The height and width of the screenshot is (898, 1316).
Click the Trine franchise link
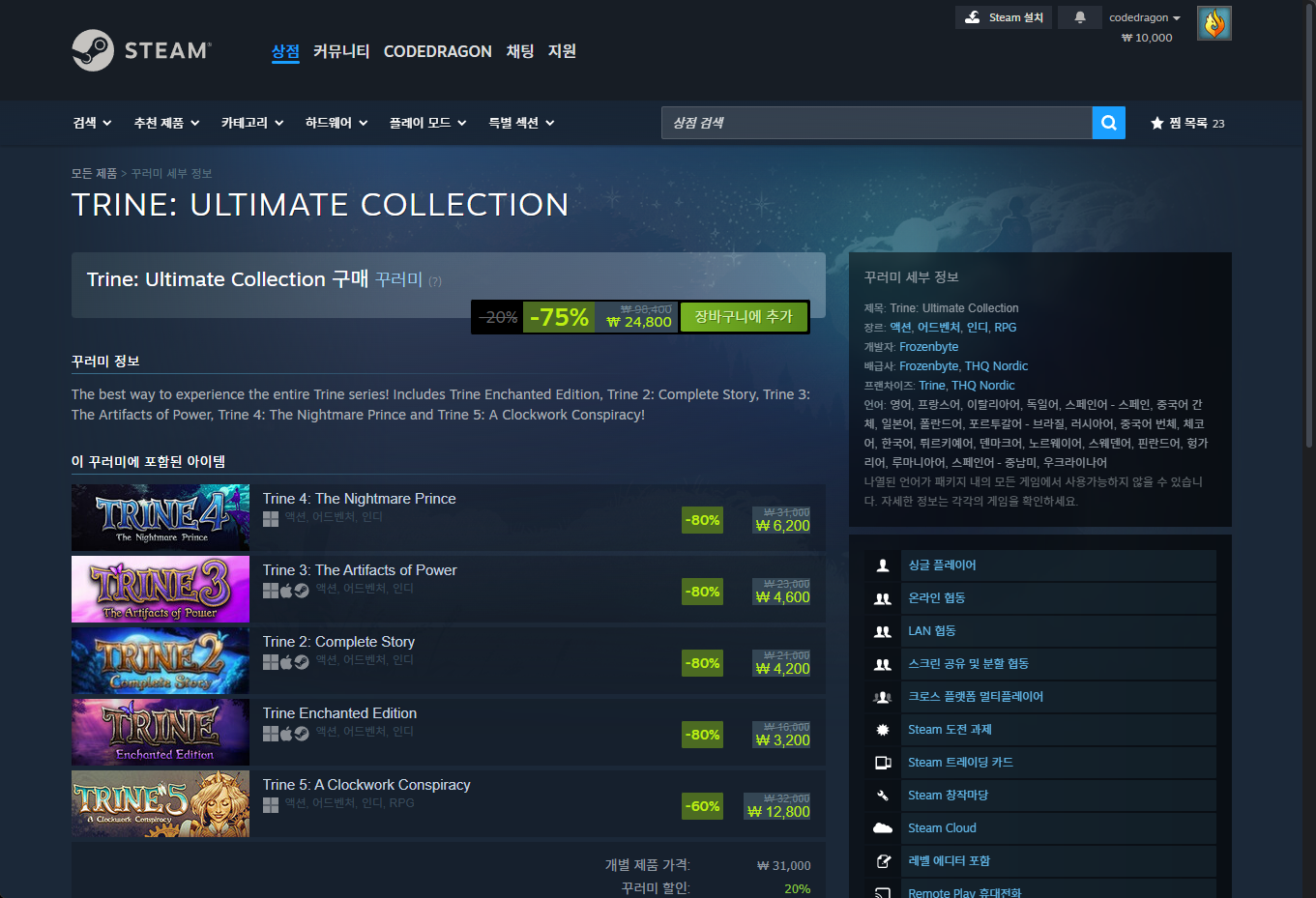click(932, 386)
